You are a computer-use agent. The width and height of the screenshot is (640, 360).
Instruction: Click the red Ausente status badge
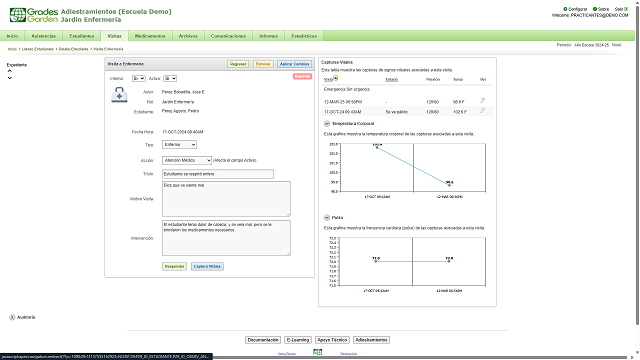pos(302,76)
